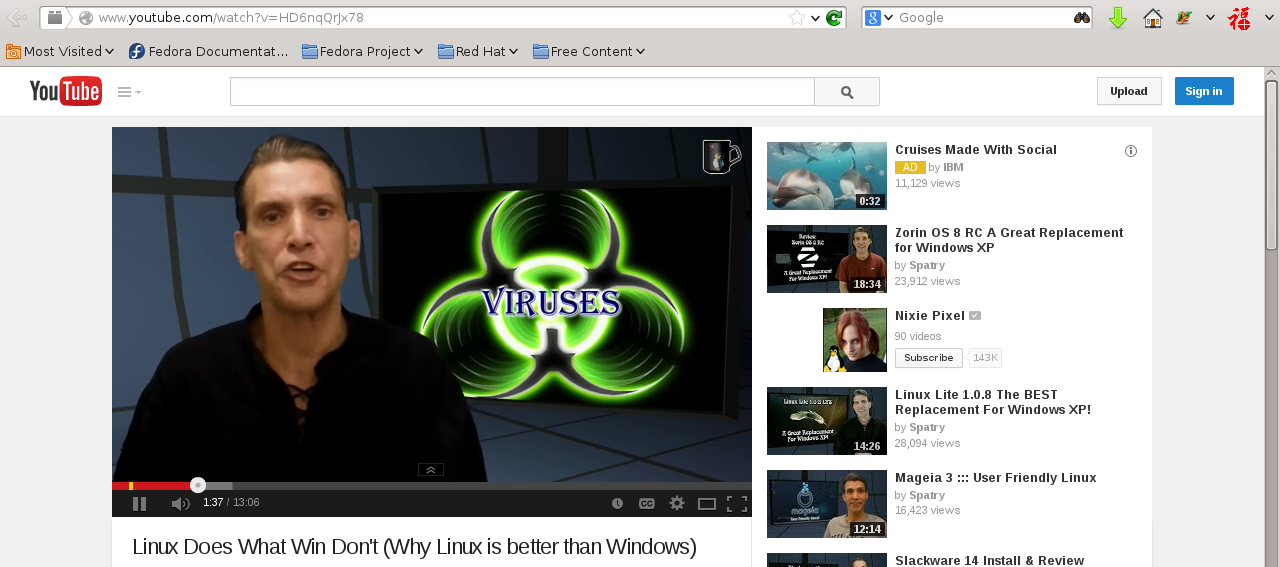This screenshot has height=567, width=1280.
Task: Click the yellow ad marker on the progress bar
Action: pos(131,486)
